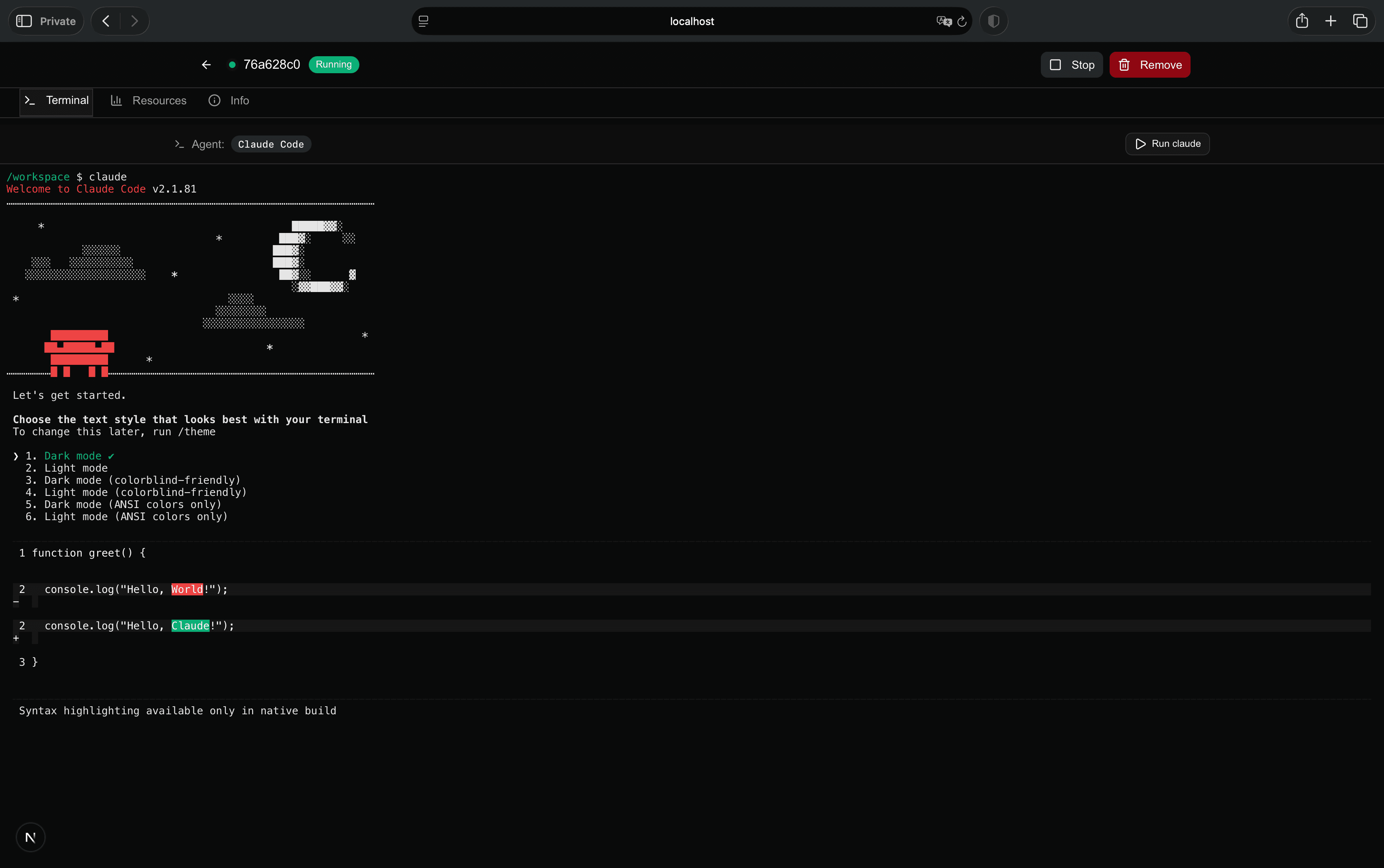Viewport: 1384px width, 868px height.
Task: Click the N logo at bottom left
Action: pyautogui.click(x=30, y=837)
